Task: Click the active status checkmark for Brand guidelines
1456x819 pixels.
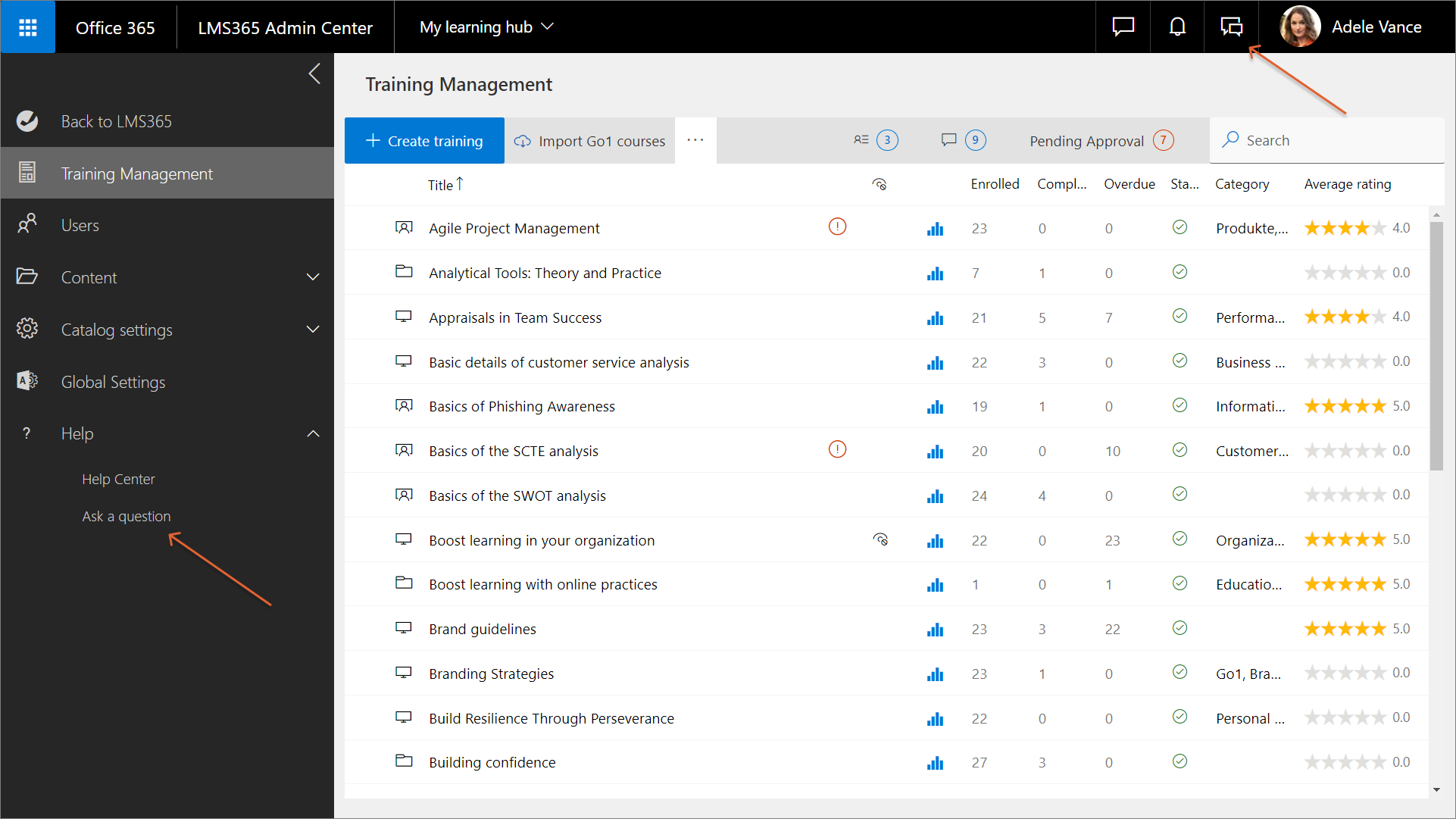Action: point(1179,628)
